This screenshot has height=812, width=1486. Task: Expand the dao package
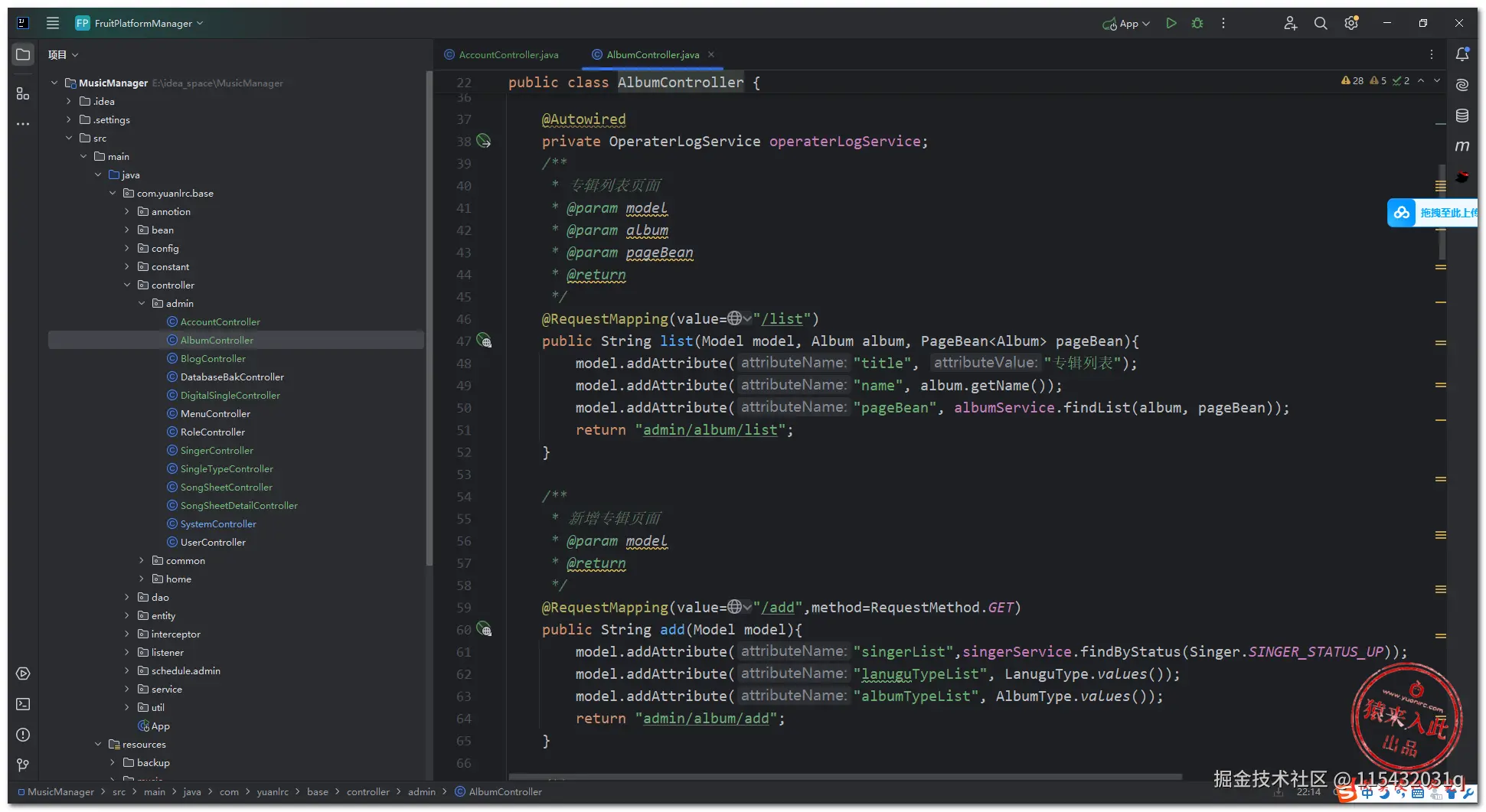coord(127,597)
